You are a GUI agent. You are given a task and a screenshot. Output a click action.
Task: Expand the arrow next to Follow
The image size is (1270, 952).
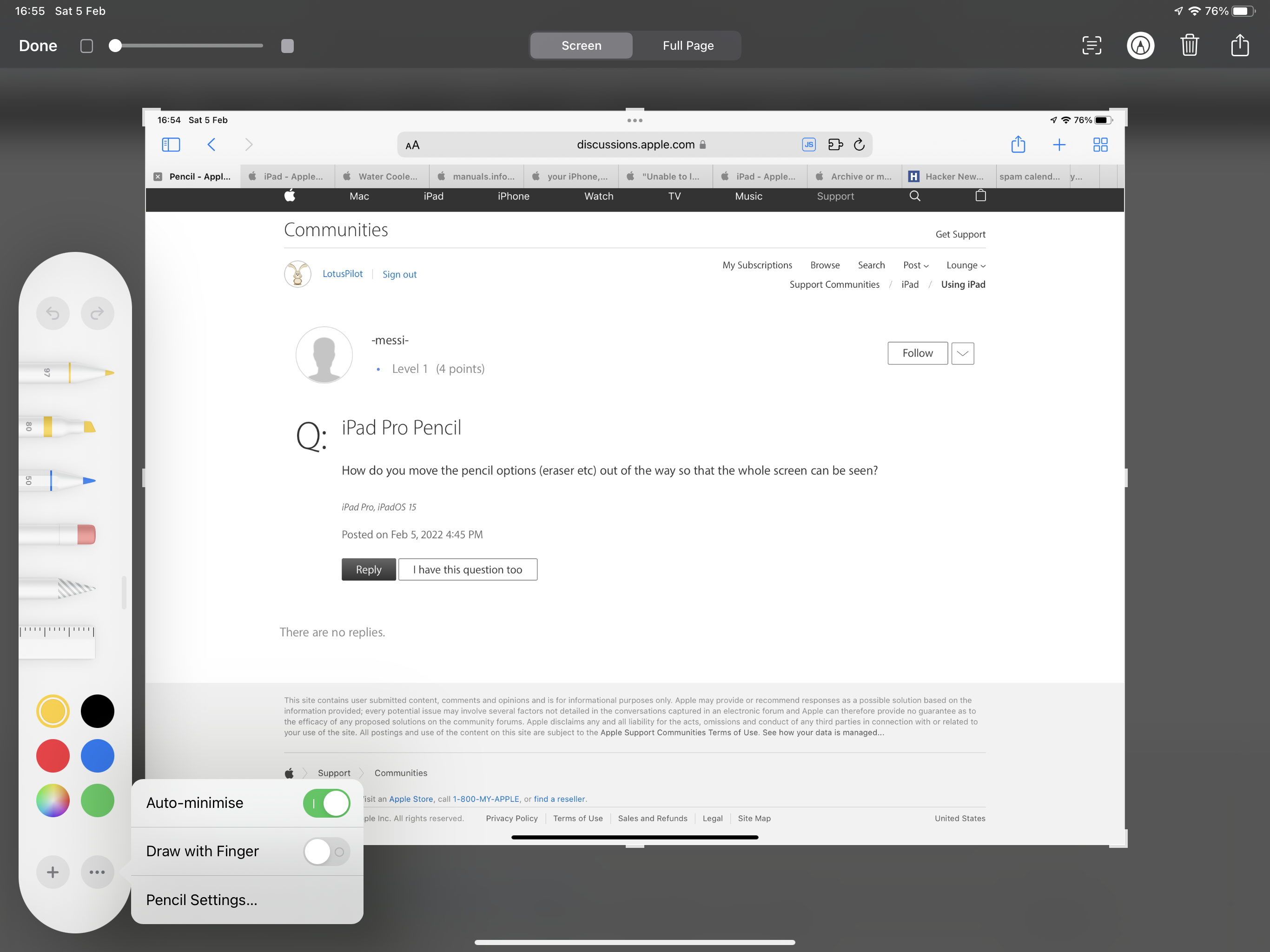(962, 353)
